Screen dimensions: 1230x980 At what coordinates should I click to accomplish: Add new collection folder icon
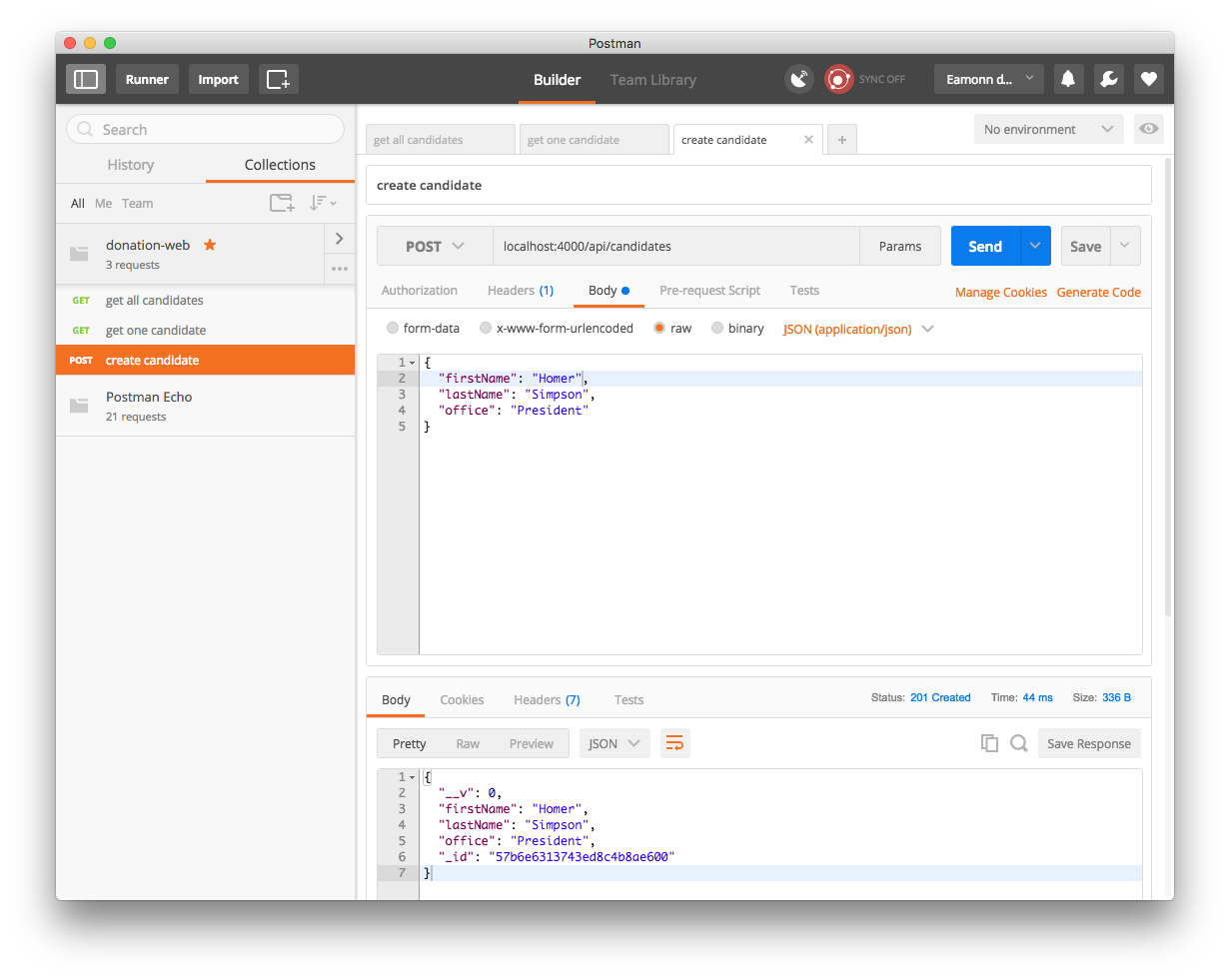[x=282, y=203]
